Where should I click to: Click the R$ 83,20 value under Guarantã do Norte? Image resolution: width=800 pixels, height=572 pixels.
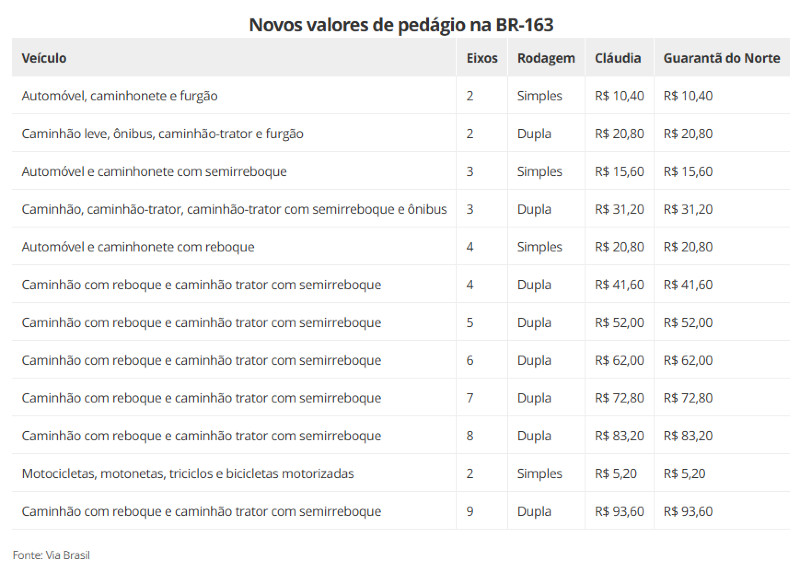(688, 436)
